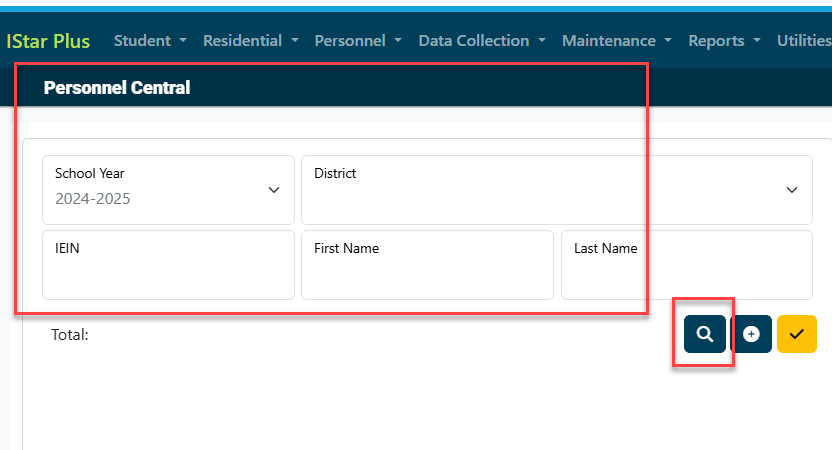Expand the Data Collection menu
832x450 pixels.
482,41
